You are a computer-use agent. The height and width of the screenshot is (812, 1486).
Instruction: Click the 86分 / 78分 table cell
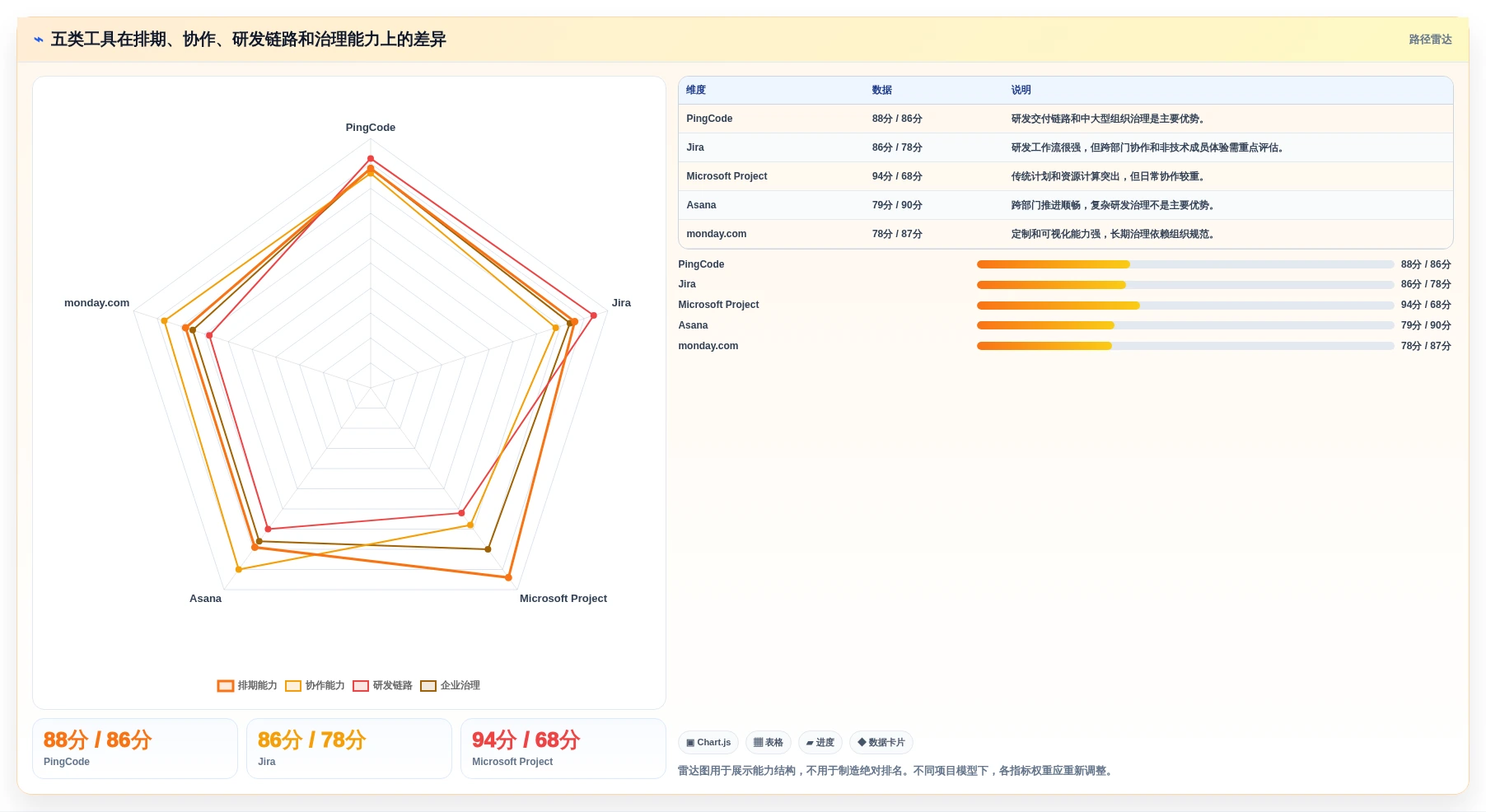point(897,147)
